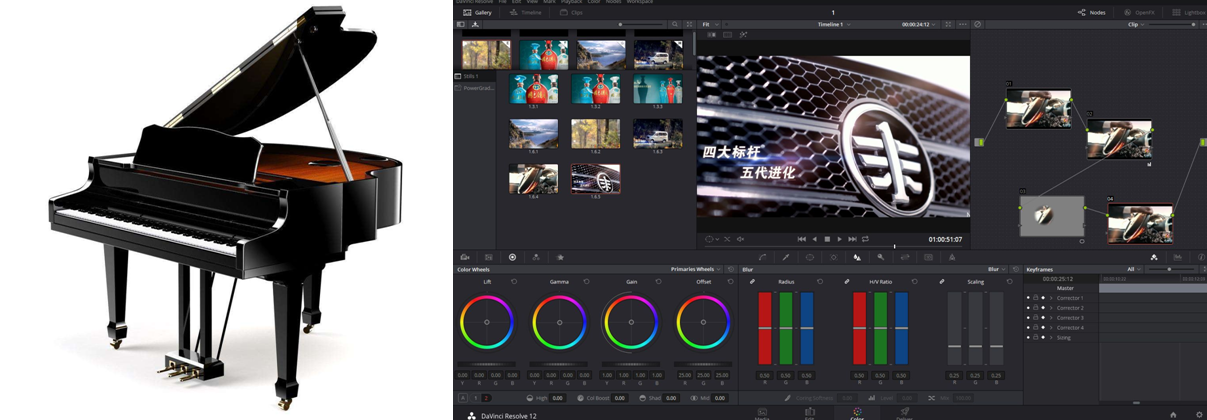Image resolution: width=1207 pixels, height=420 pixels.
Task: Click the Lift color wheel center
Action: pyautogui.click(x=487, y=322)
